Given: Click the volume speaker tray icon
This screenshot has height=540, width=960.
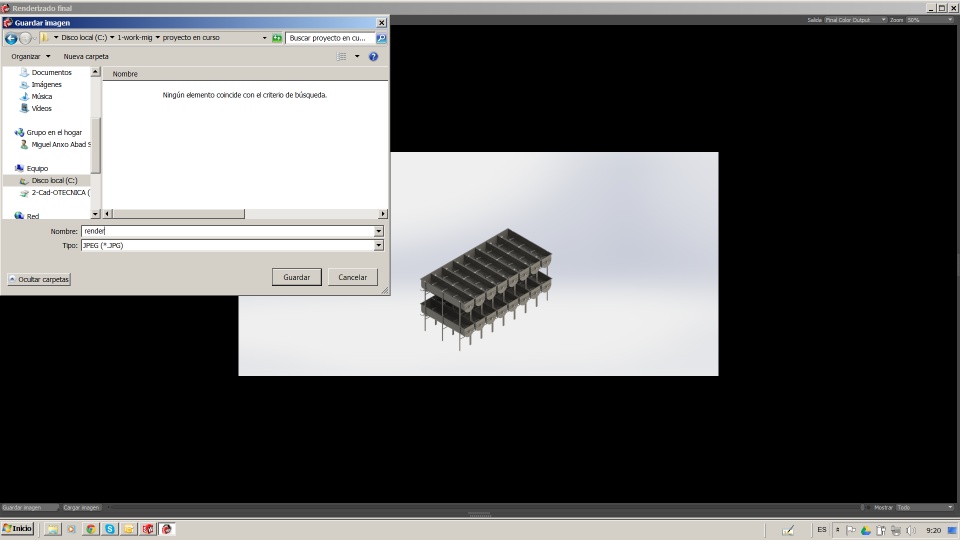Looking at the screenshot, I should [911, 530].
